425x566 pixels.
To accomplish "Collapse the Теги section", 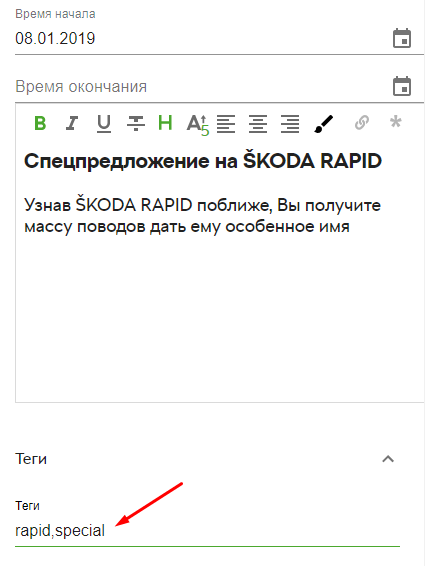I will click(x=388, y=459).
